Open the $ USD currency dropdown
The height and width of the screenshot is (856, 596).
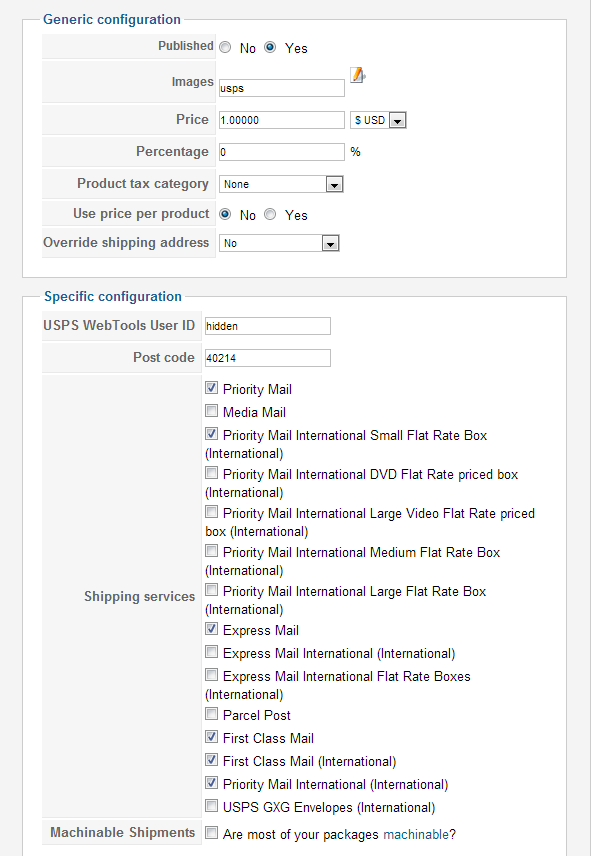pos(378,120)
